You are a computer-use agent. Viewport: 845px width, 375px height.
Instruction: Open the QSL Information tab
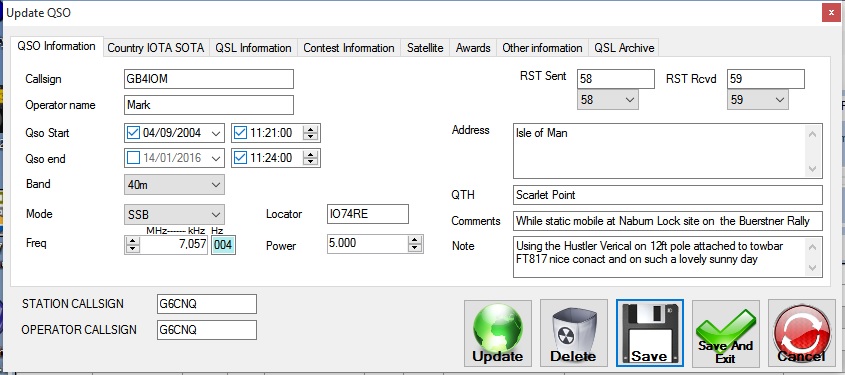253,48
